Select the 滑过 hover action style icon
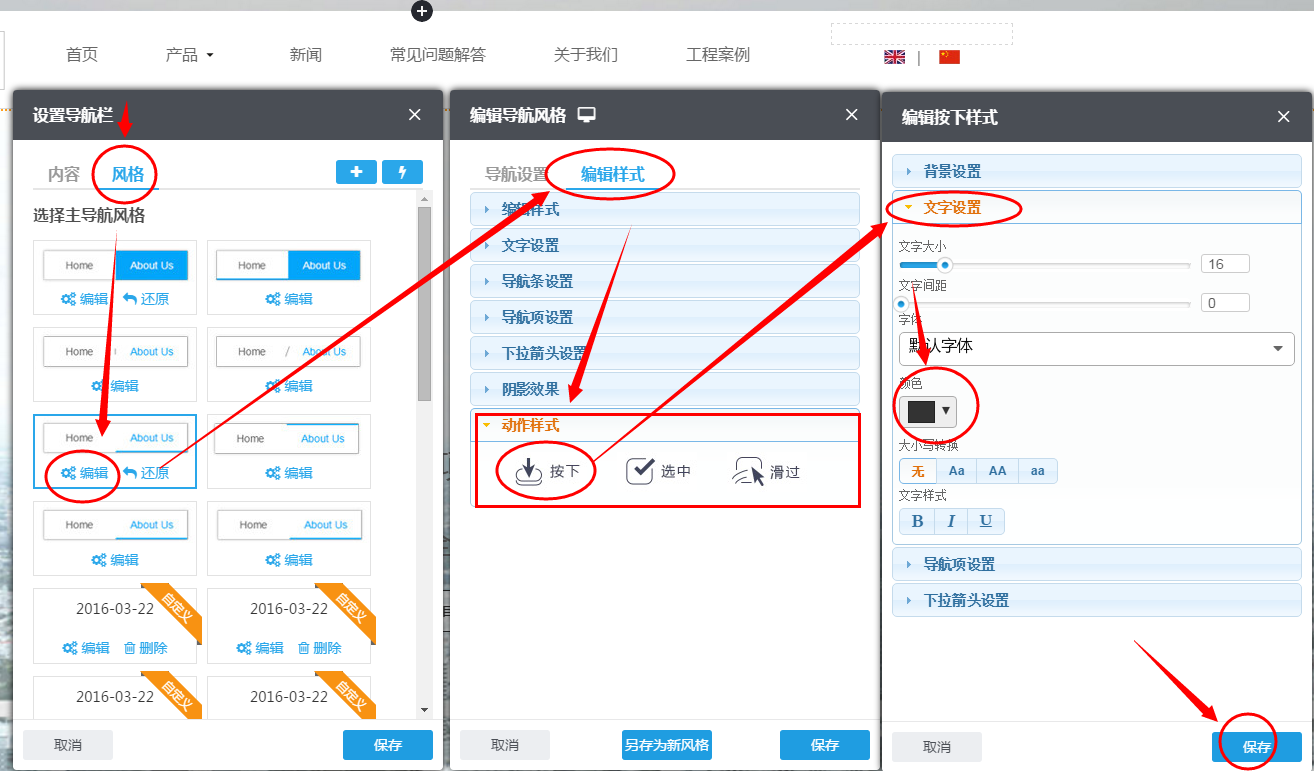The height and width of the screenshot is (771, 1314). [749, 470]
